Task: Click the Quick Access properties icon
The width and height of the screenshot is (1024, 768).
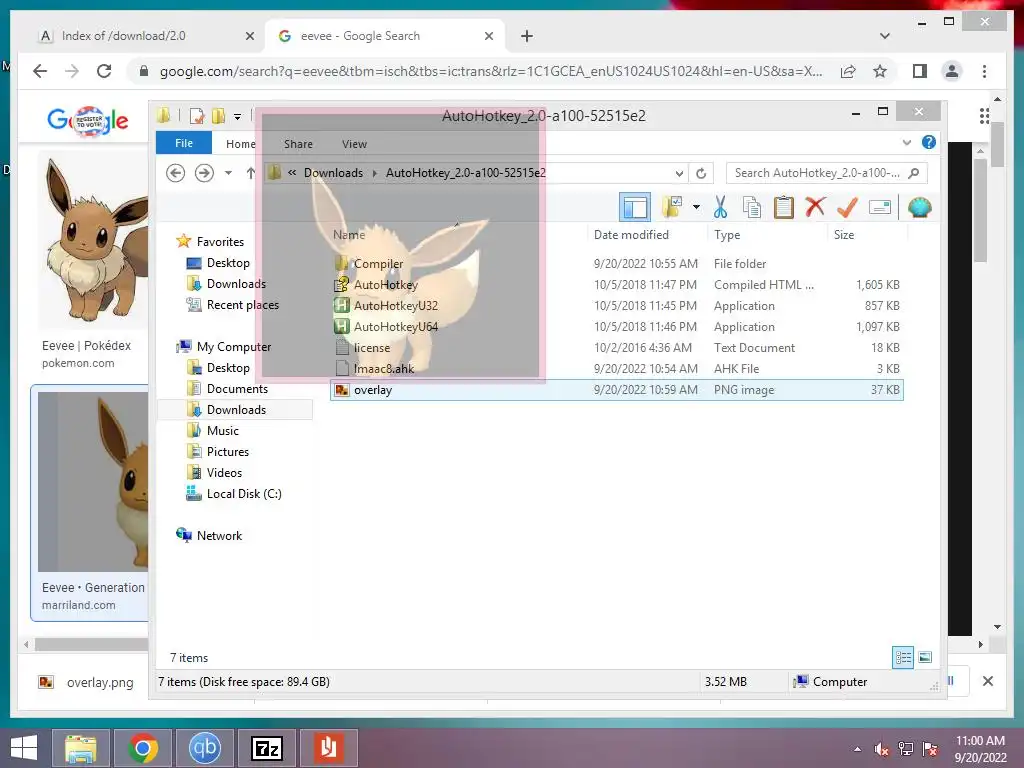Action: pyautogui.click(x=197, y=116)
